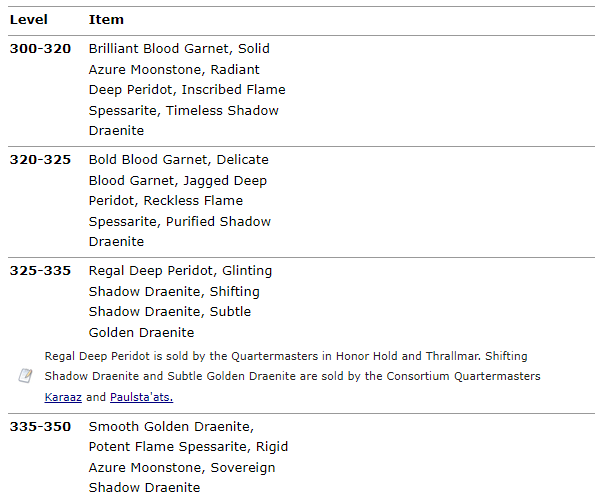609x500 pixels.
Task: Click the Azure Moonstone, Sovereign text
Action: point(182,467)
